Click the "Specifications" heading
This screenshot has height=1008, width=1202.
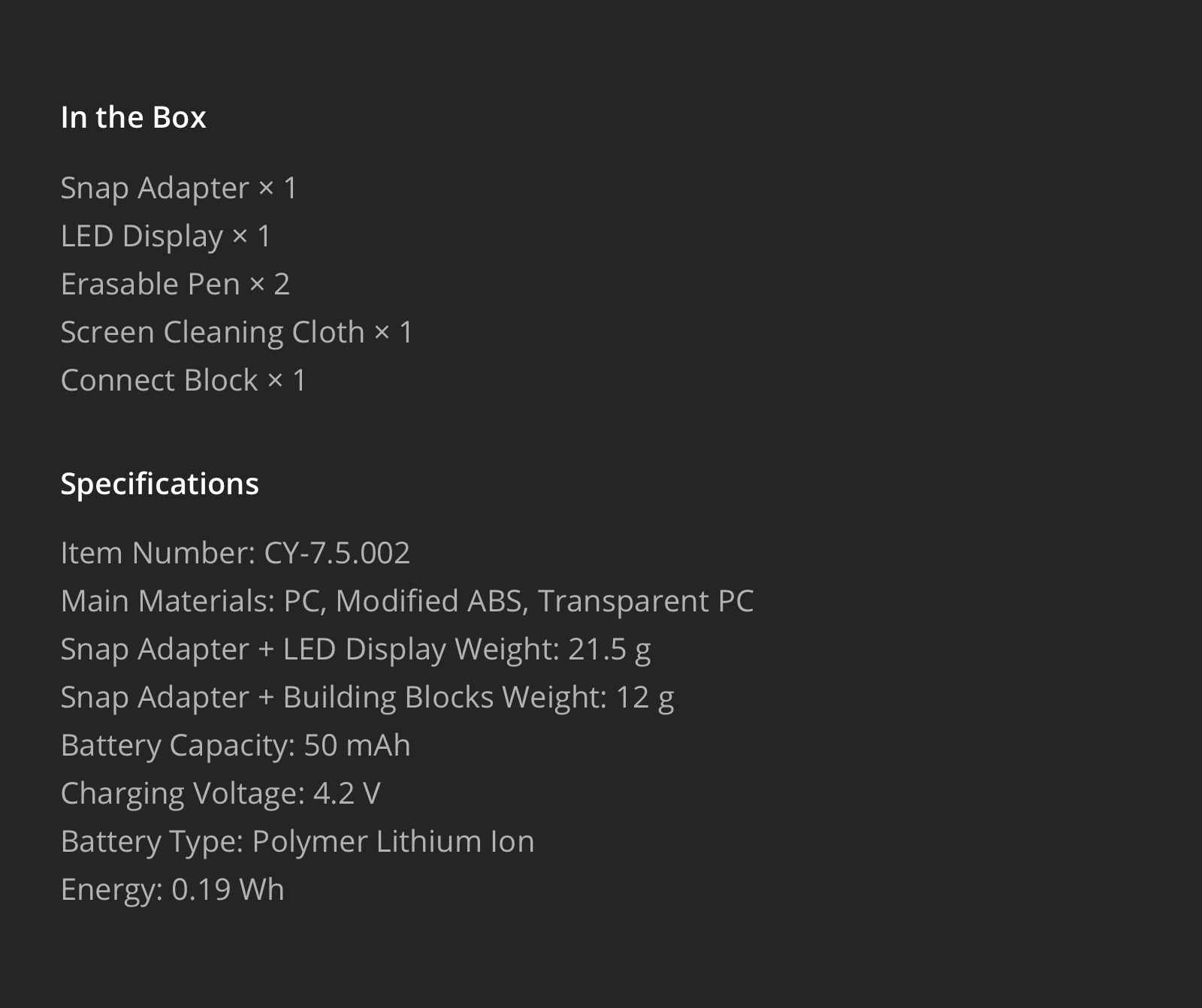tap(159, 484)
